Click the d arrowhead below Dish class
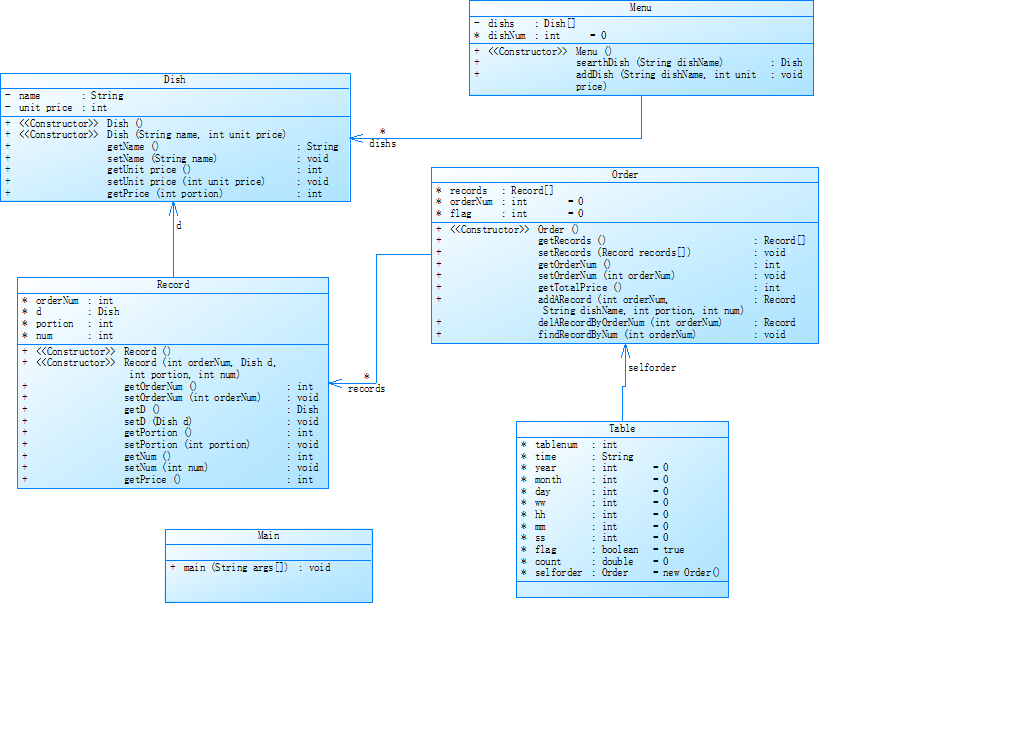The width and height of the screenshot is (1026, 754). tap(173, 209)
